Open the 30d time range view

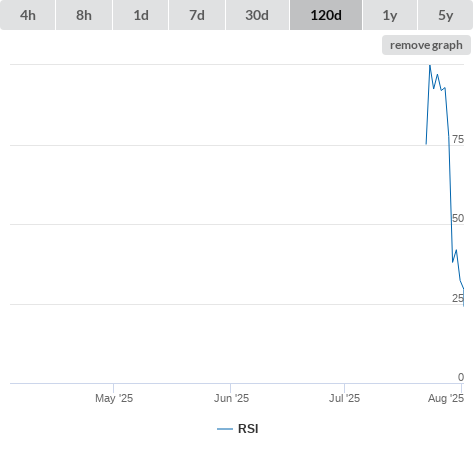(257, 15)
